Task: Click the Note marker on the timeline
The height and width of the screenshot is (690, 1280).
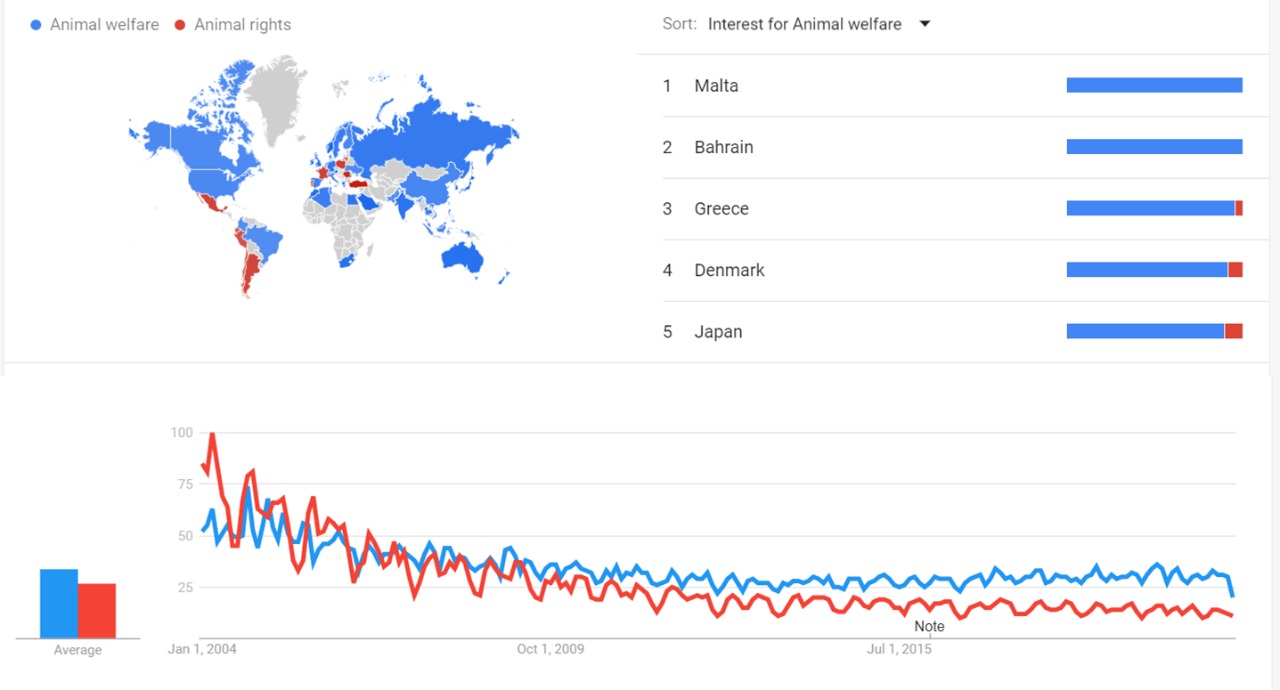Action: coord(929,626)
